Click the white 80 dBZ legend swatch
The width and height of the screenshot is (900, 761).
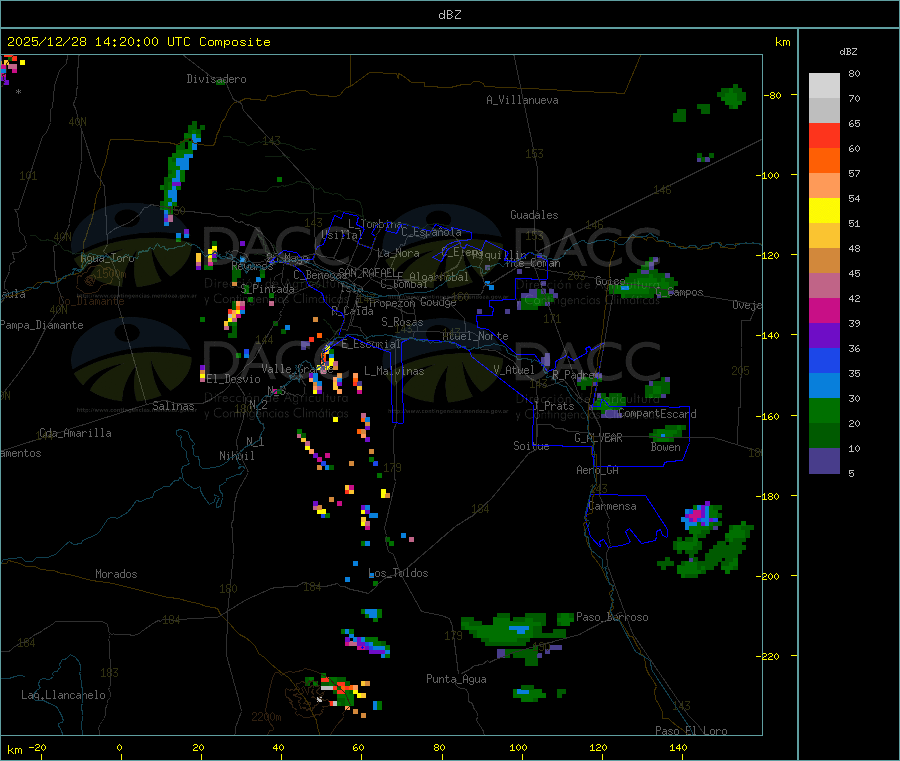[x=824, y=86]
